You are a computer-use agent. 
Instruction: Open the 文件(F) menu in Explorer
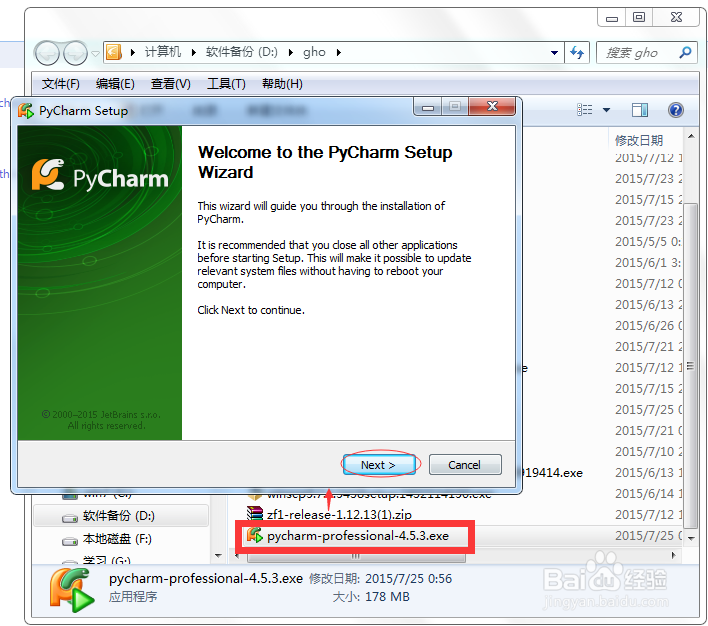tap(61, 84)
